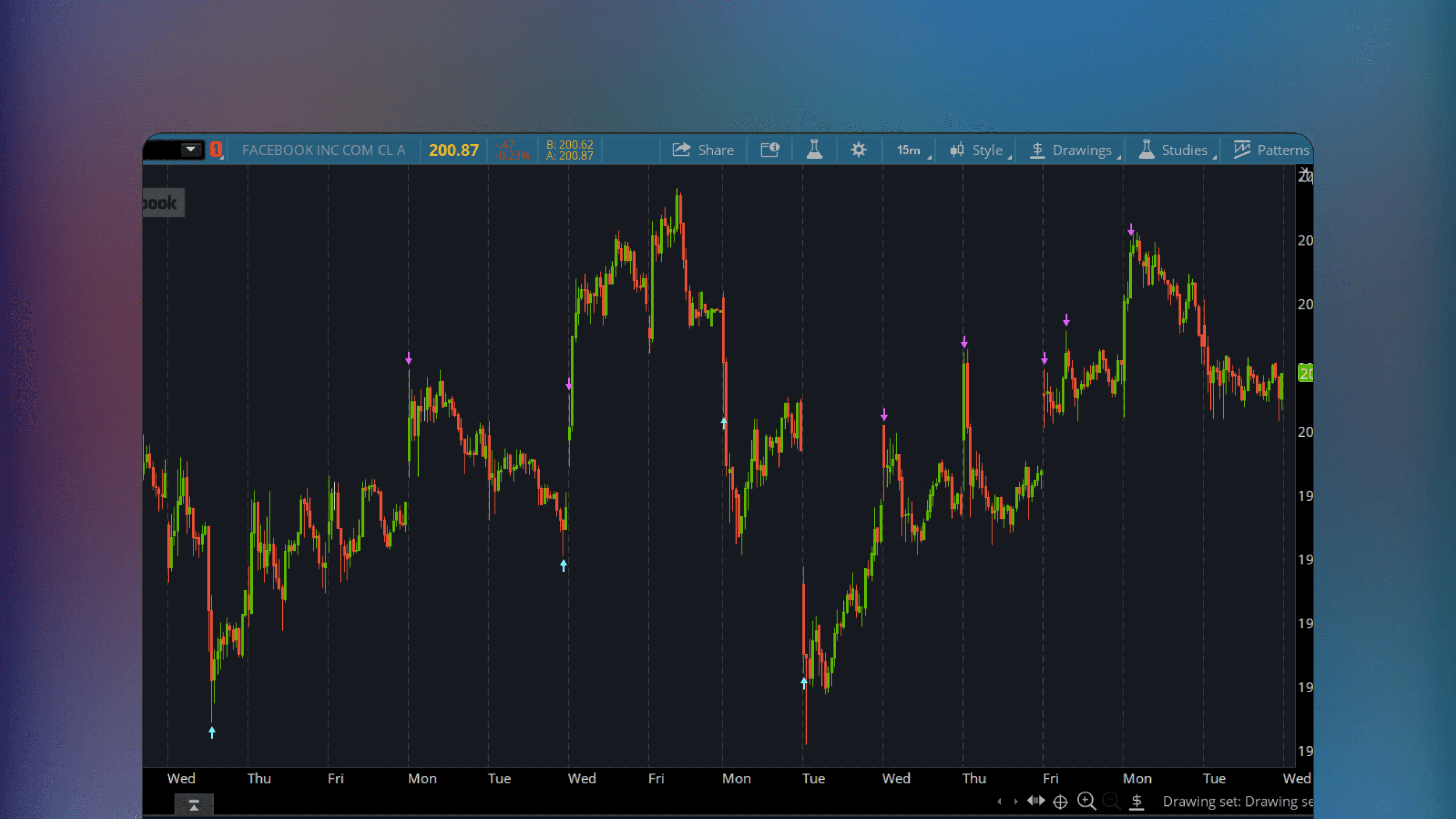Open the beaker analysis tool icon
Image resolution: width=1456 pixels, height=819 pixels.
[x=814, y=149]
